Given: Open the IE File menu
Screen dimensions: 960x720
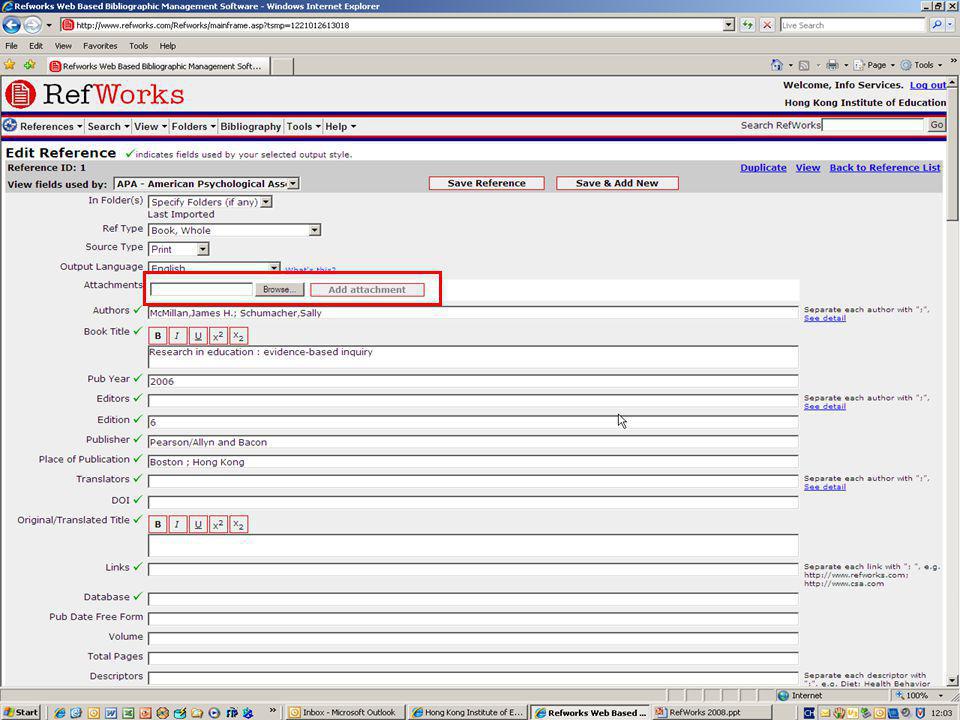Looking at the screenshot, I should click(11, 46).
